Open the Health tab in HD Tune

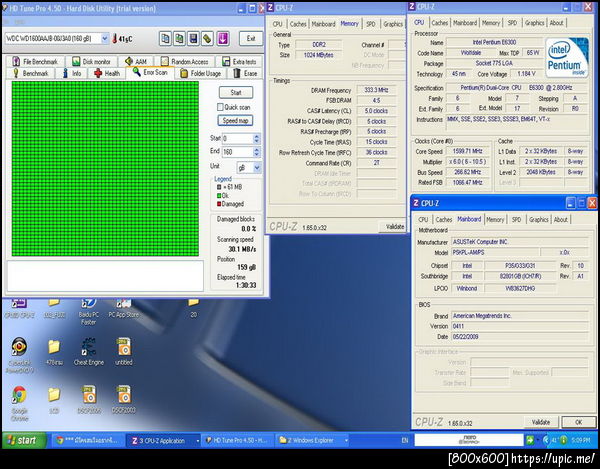[x=107, y=73]
